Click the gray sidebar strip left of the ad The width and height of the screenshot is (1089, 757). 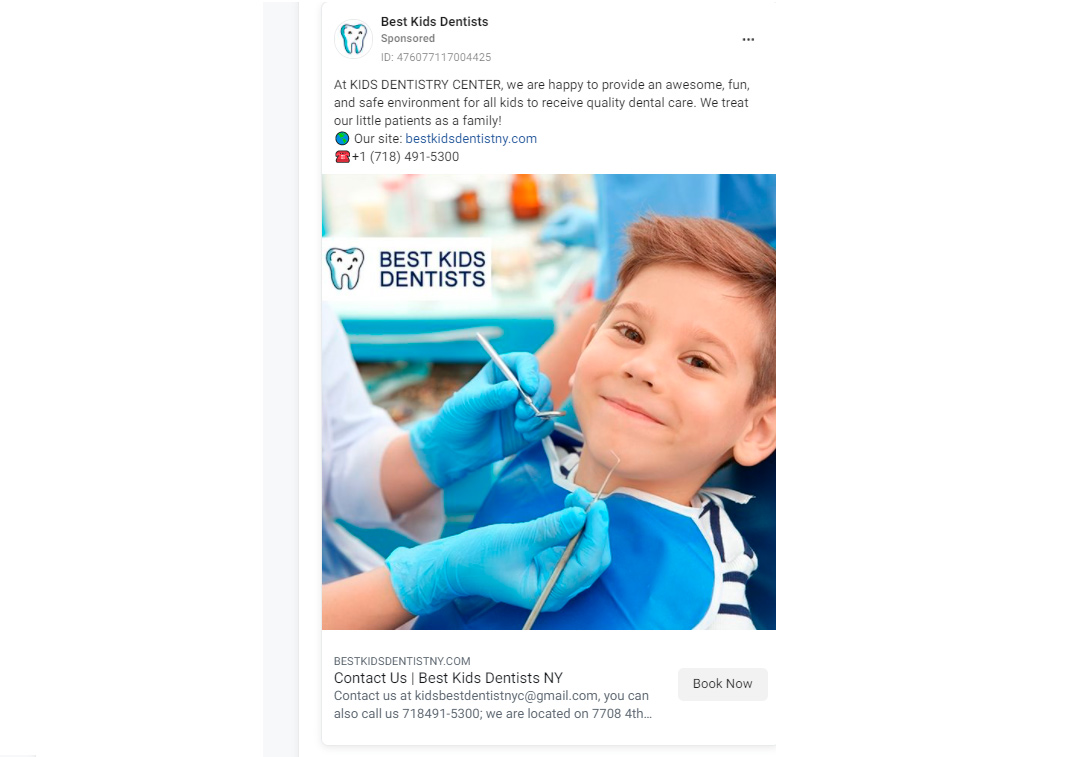click(281, 378)
